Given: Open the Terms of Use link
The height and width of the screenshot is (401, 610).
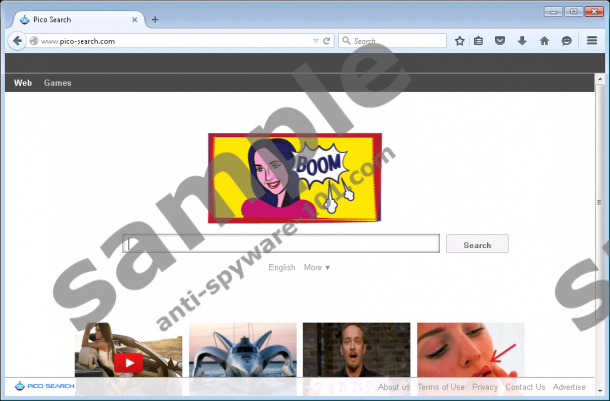Looking at the screenshot, I should point(441,387).
